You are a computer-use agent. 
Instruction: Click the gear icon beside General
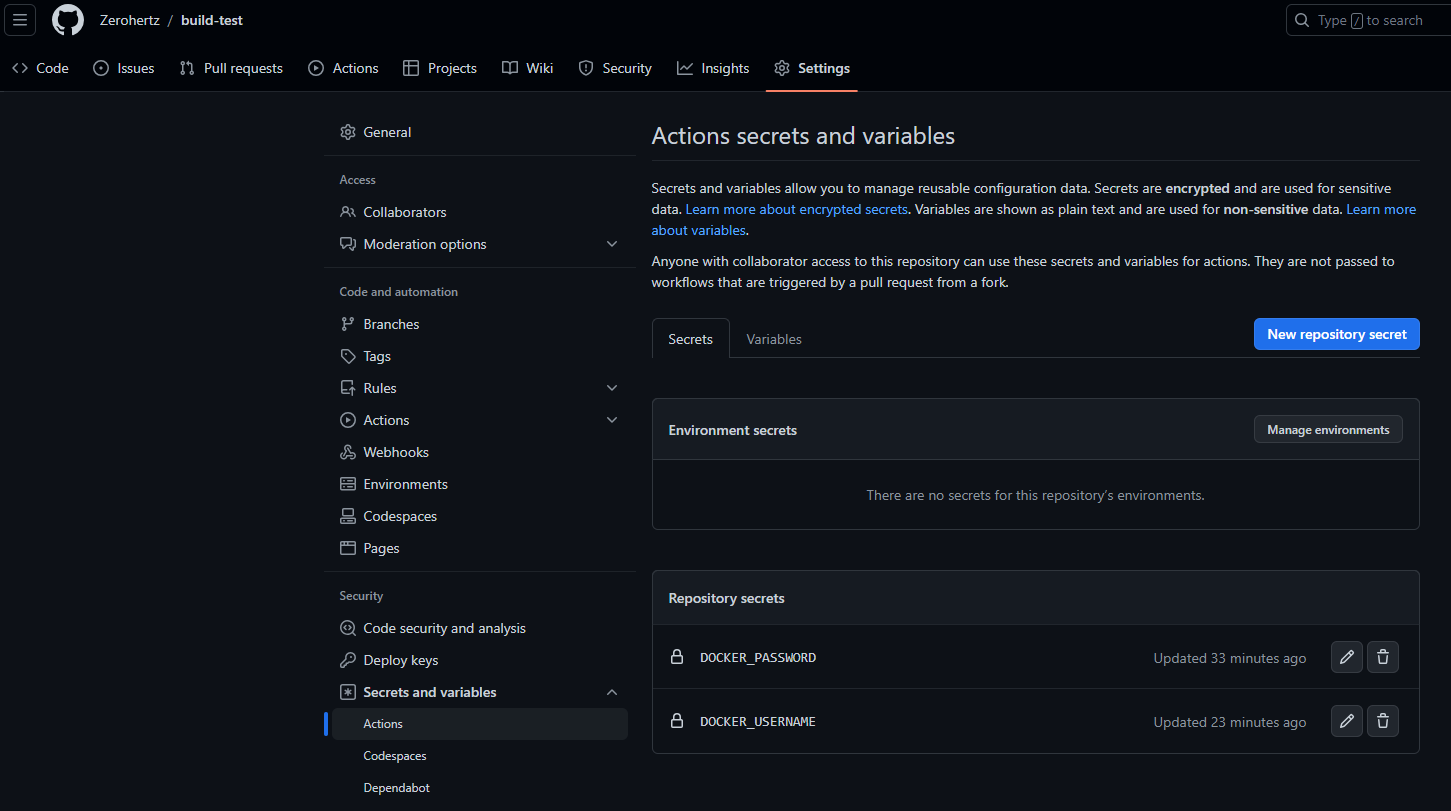[348, 132]
